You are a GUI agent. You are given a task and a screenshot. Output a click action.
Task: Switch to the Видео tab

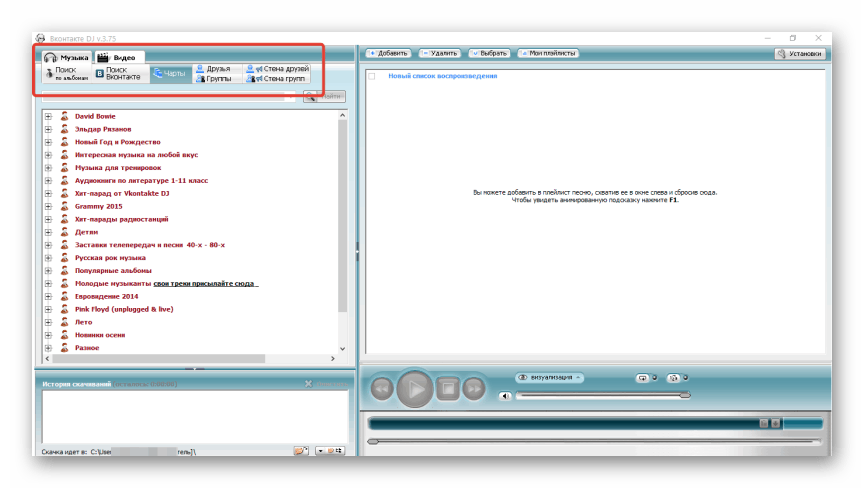[118, 57]
